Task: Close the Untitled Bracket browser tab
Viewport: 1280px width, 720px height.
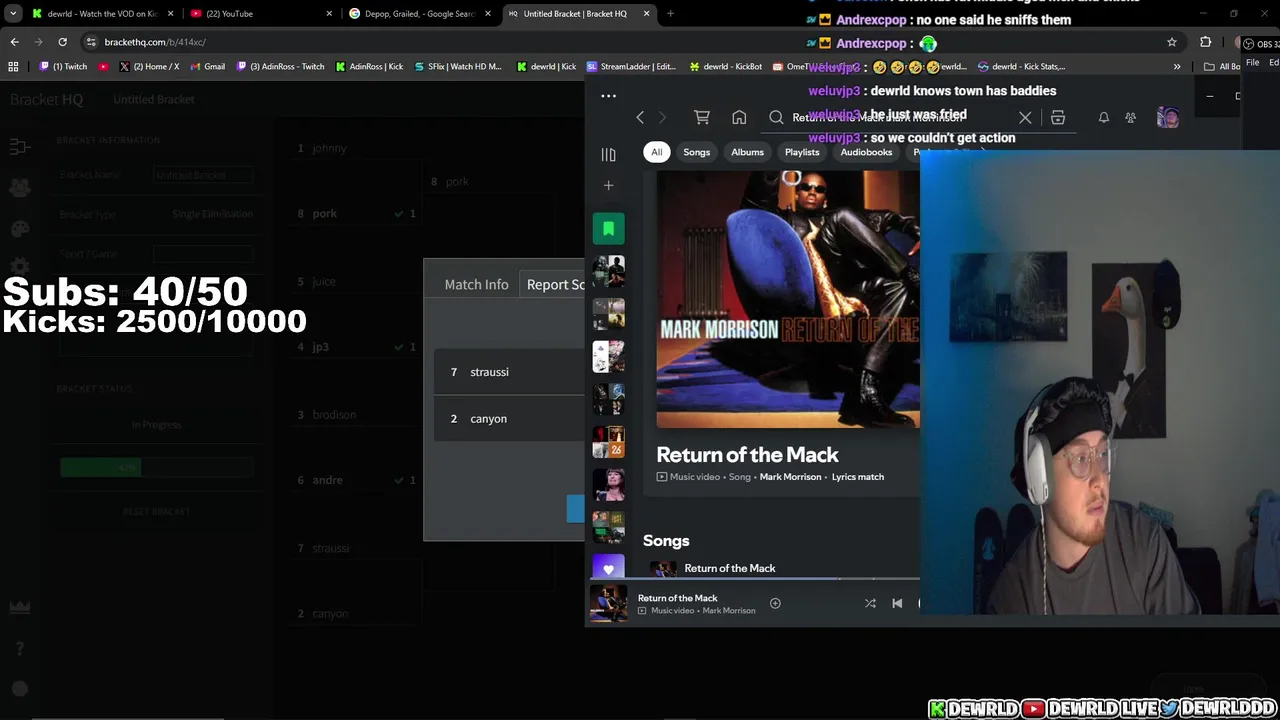Action: click(x=646, y=14)
